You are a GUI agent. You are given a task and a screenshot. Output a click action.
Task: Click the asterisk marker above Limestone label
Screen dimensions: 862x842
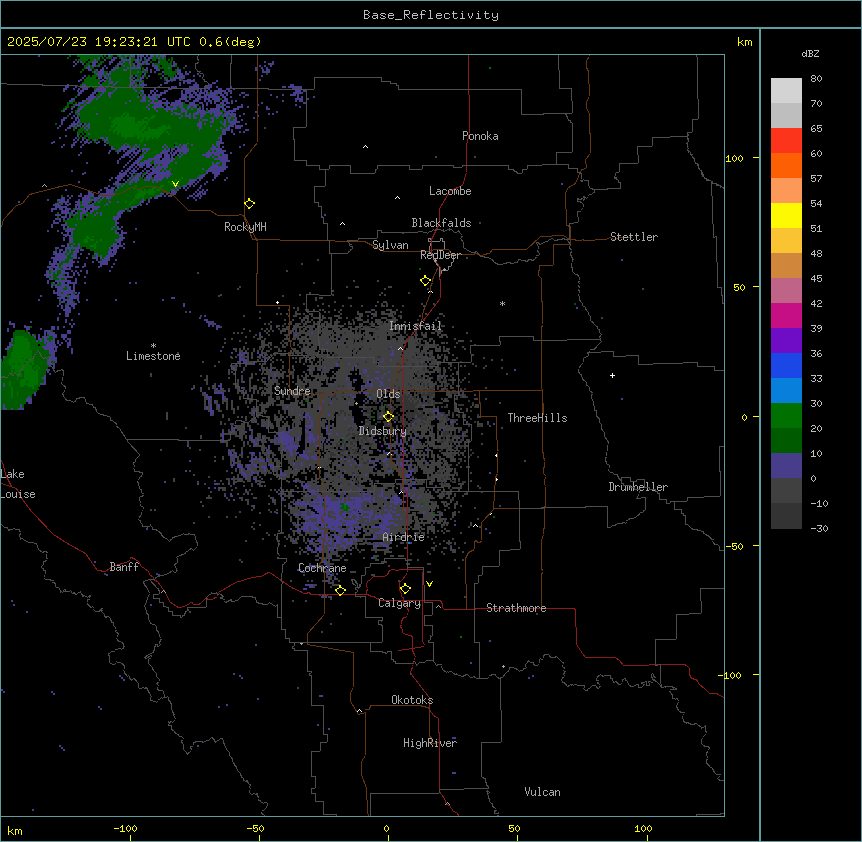click(x=153, y=346)
